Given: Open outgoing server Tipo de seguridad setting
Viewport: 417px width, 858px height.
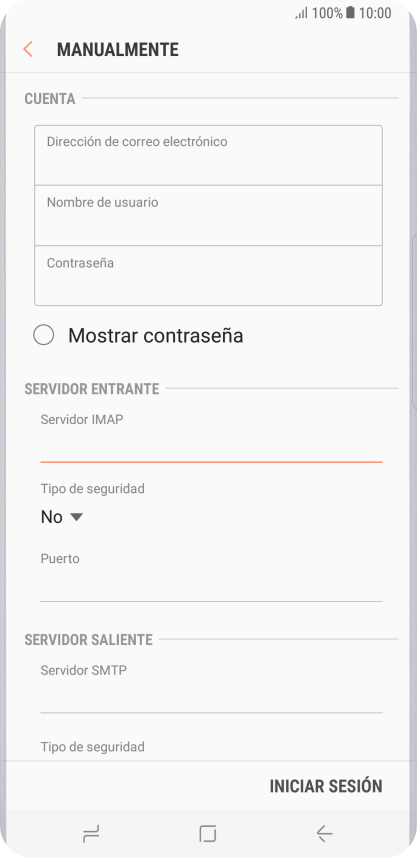Looking at the screenshot, I should point(92,746).
